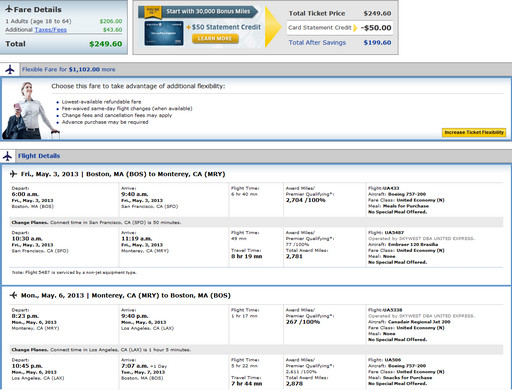Click the Total Ticket Price $249.60 amount
The image size is (512, 390).
pyautogui.click(x=377, y=13)
